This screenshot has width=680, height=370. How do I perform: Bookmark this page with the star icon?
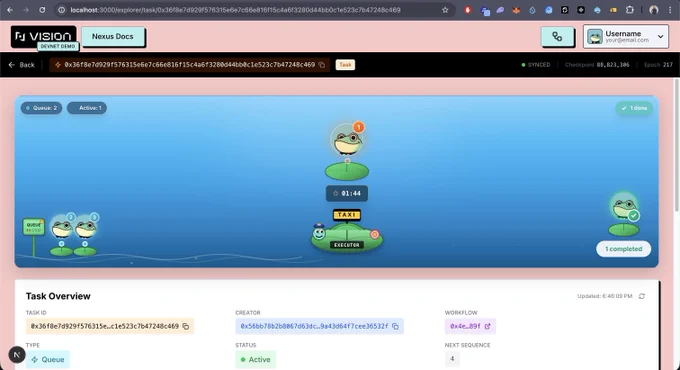pos(445,10)
